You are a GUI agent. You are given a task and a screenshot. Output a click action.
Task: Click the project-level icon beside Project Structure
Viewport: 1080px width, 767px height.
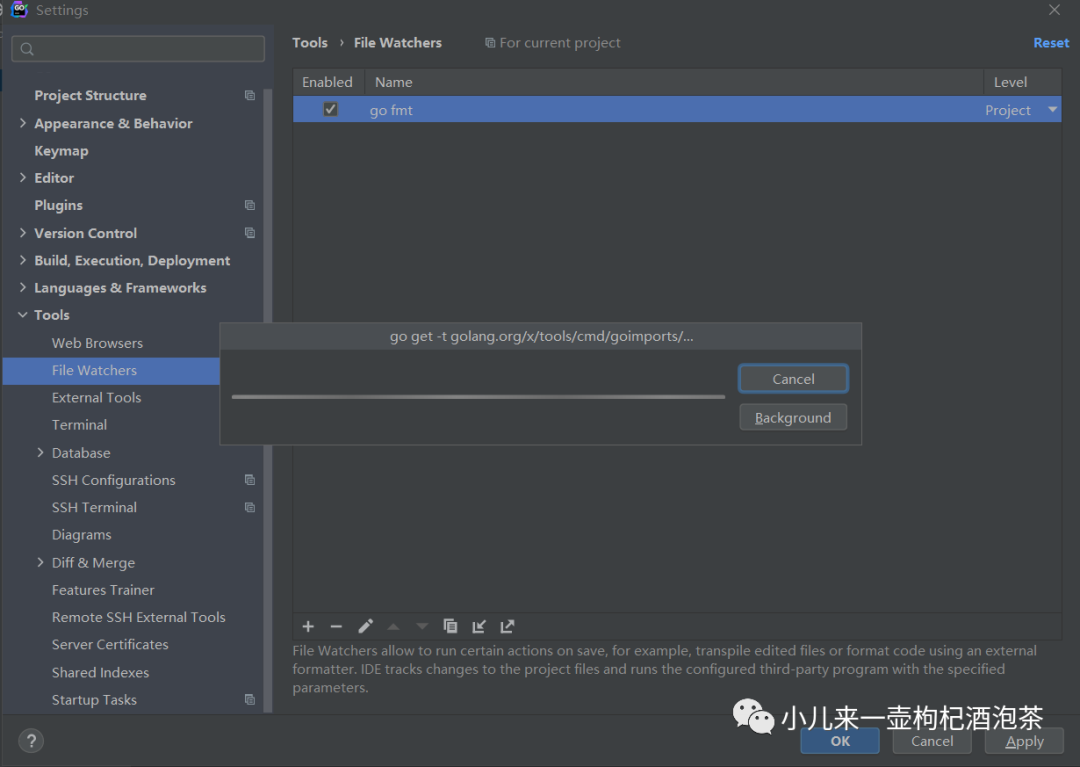pyautogui.click(x=250, y=95)
